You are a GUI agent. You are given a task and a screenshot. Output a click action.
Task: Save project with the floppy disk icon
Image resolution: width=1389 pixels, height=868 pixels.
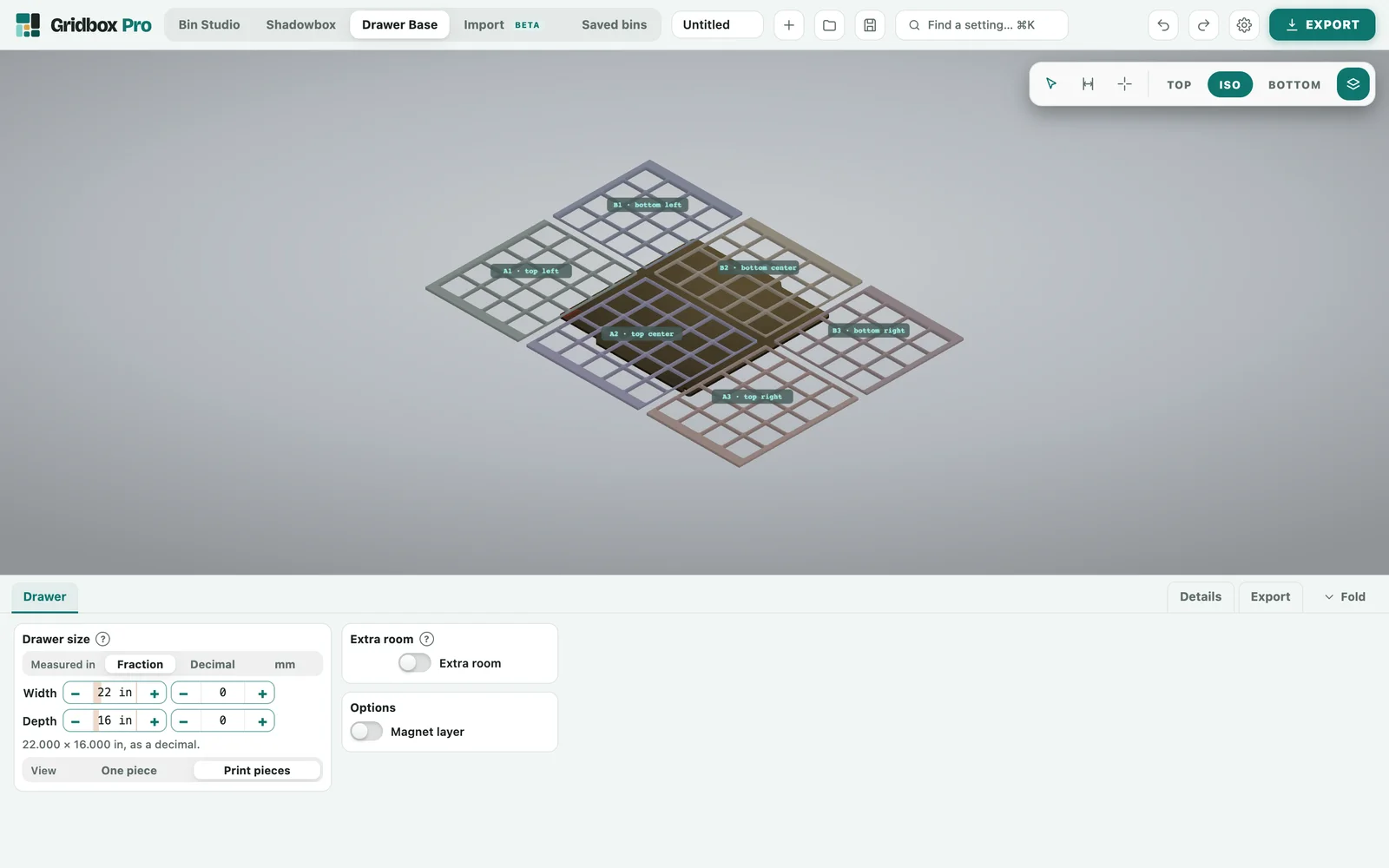click(870, 25)
